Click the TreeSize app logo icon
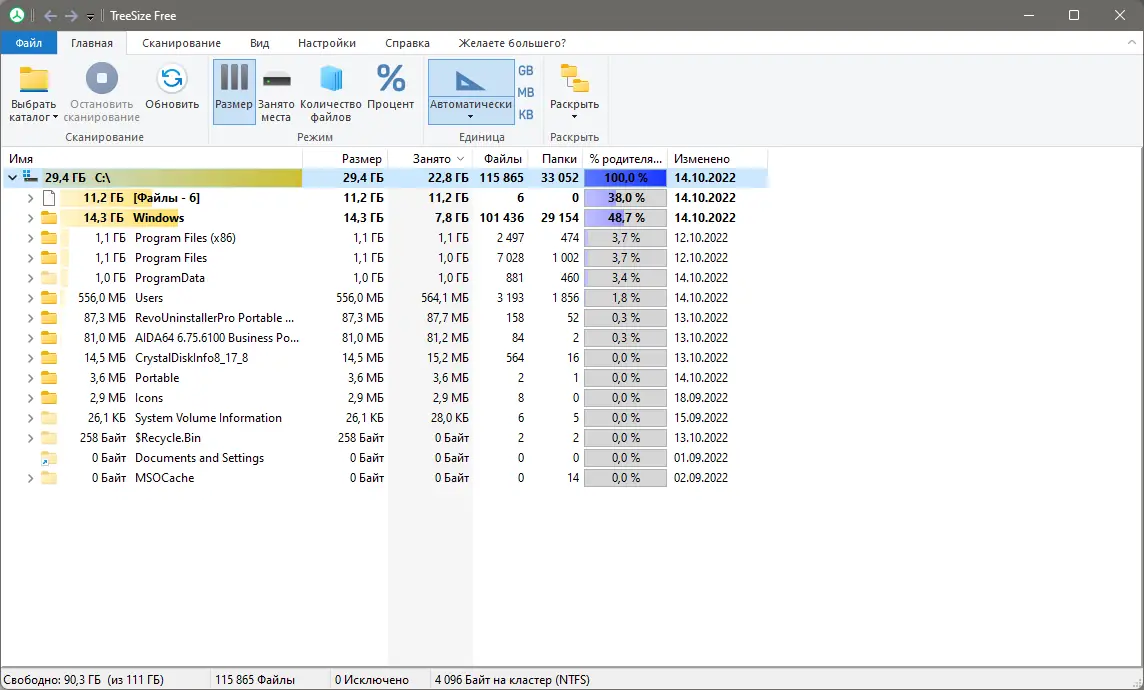 pyautogui.click(x=17, y=15)
